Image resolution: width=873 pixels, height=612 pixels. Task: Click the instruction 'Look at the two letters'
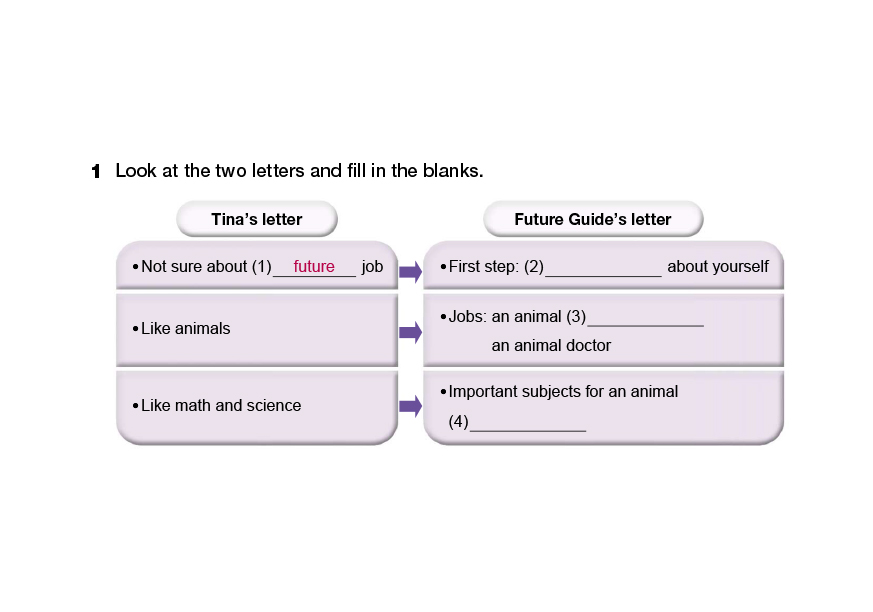[299, 171]
